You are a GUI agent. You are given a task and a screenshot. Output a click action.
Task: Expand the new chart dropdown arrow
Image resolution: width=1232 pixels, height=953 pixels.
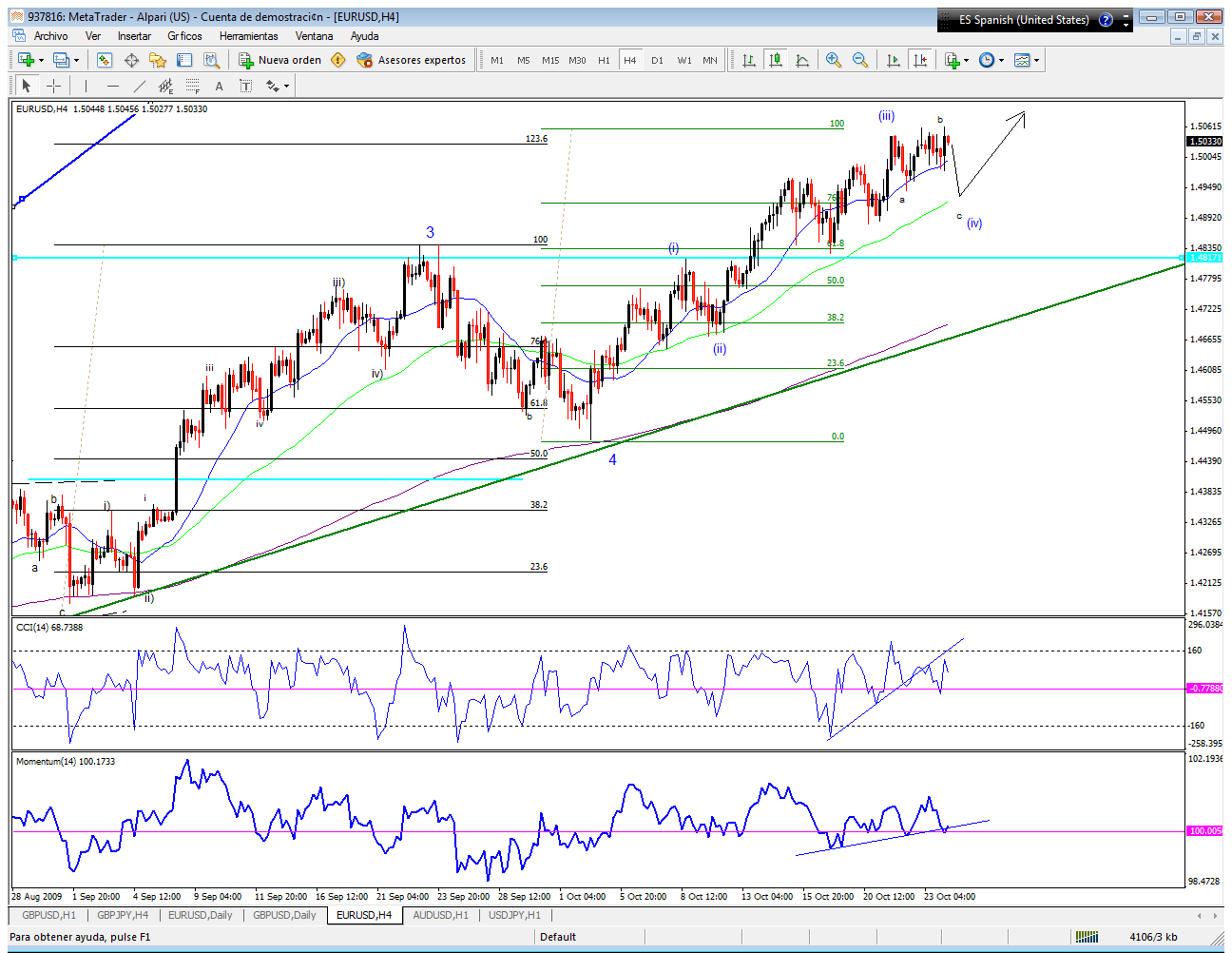41,60
